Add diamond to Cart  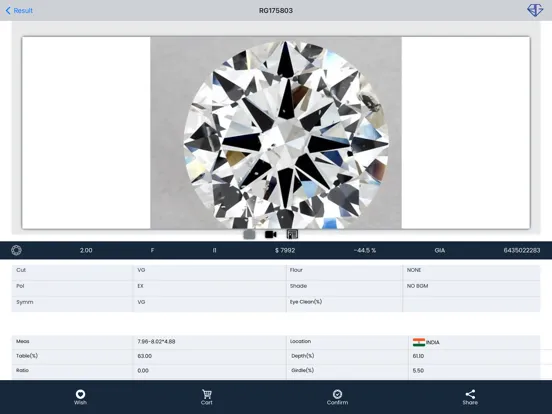point(207,397)
